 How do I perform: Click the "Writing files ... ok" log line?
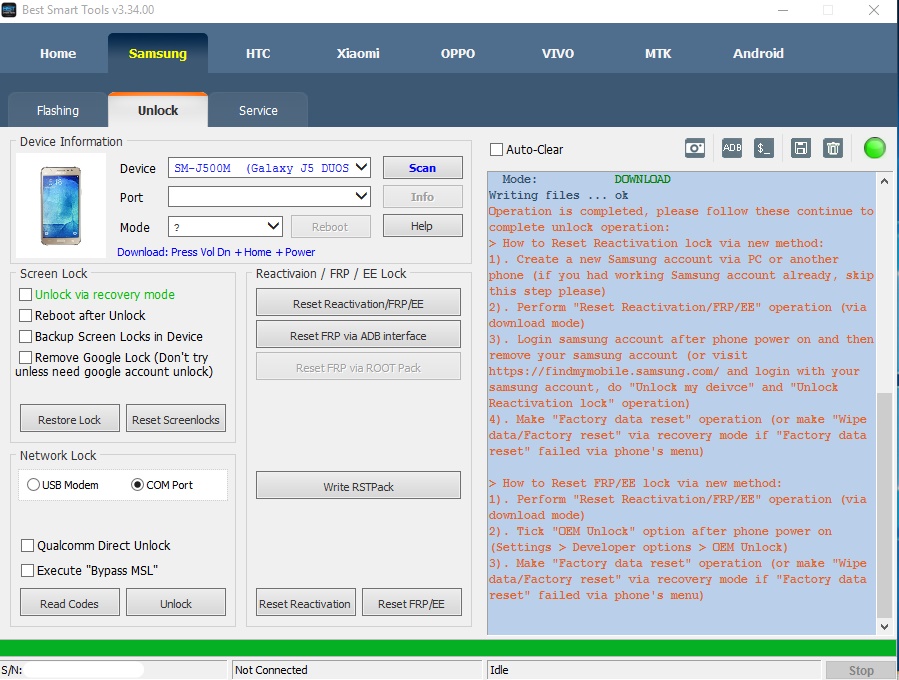(x=558, y=196)
